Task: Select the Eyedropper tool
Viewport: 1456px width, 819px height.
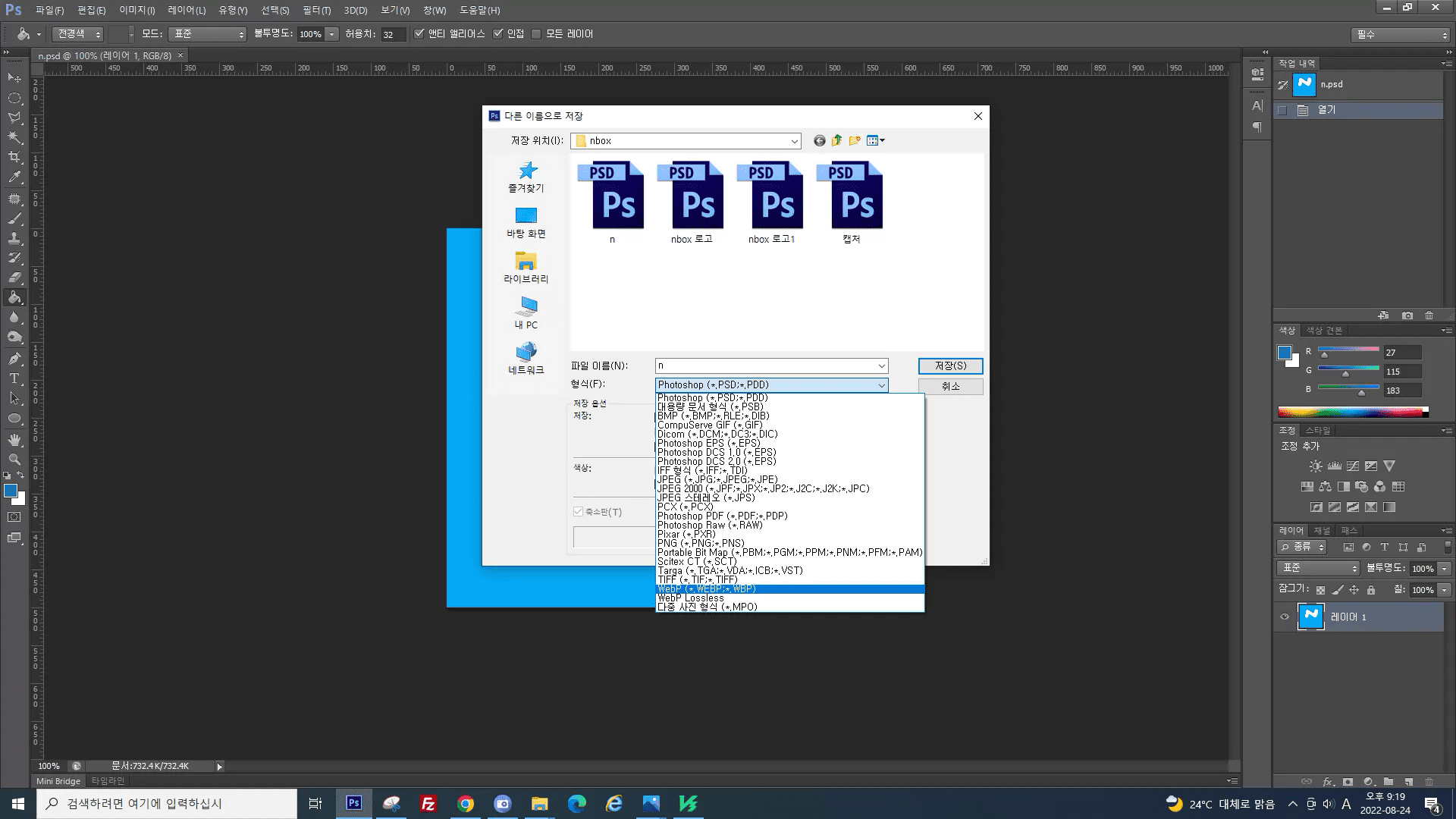Action: tap(14, 177)
